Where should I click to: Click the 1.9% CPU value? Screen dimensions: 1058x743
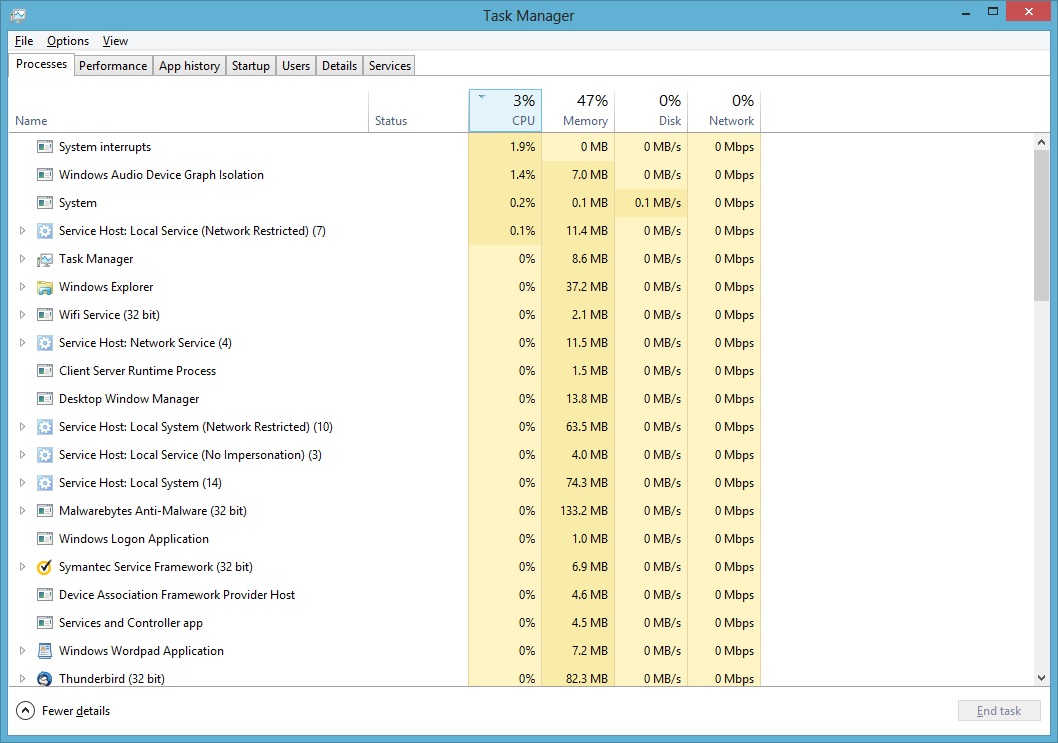522,146
